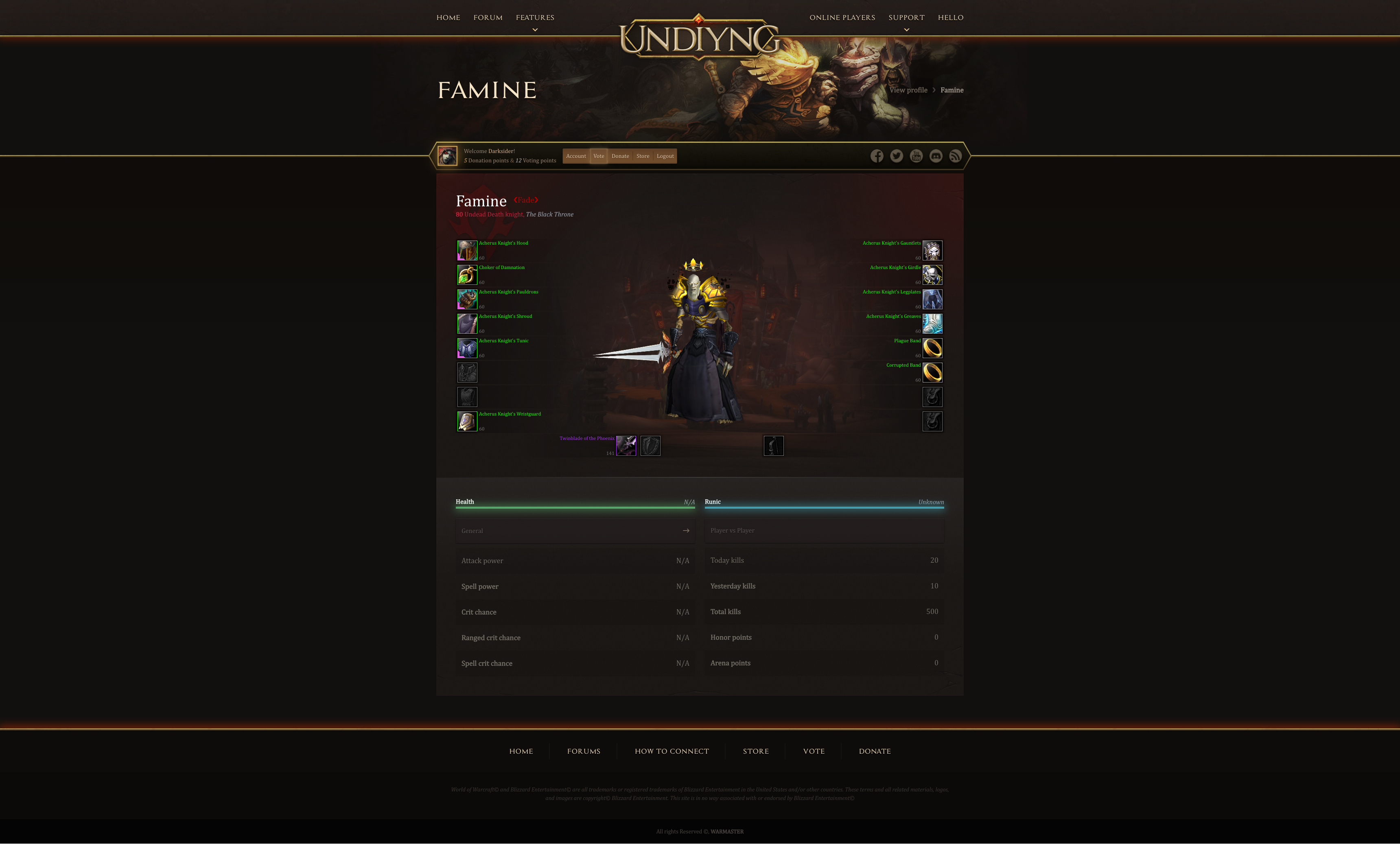Click the Acherus Knight's Tunic icon

(x=467, y=348)
